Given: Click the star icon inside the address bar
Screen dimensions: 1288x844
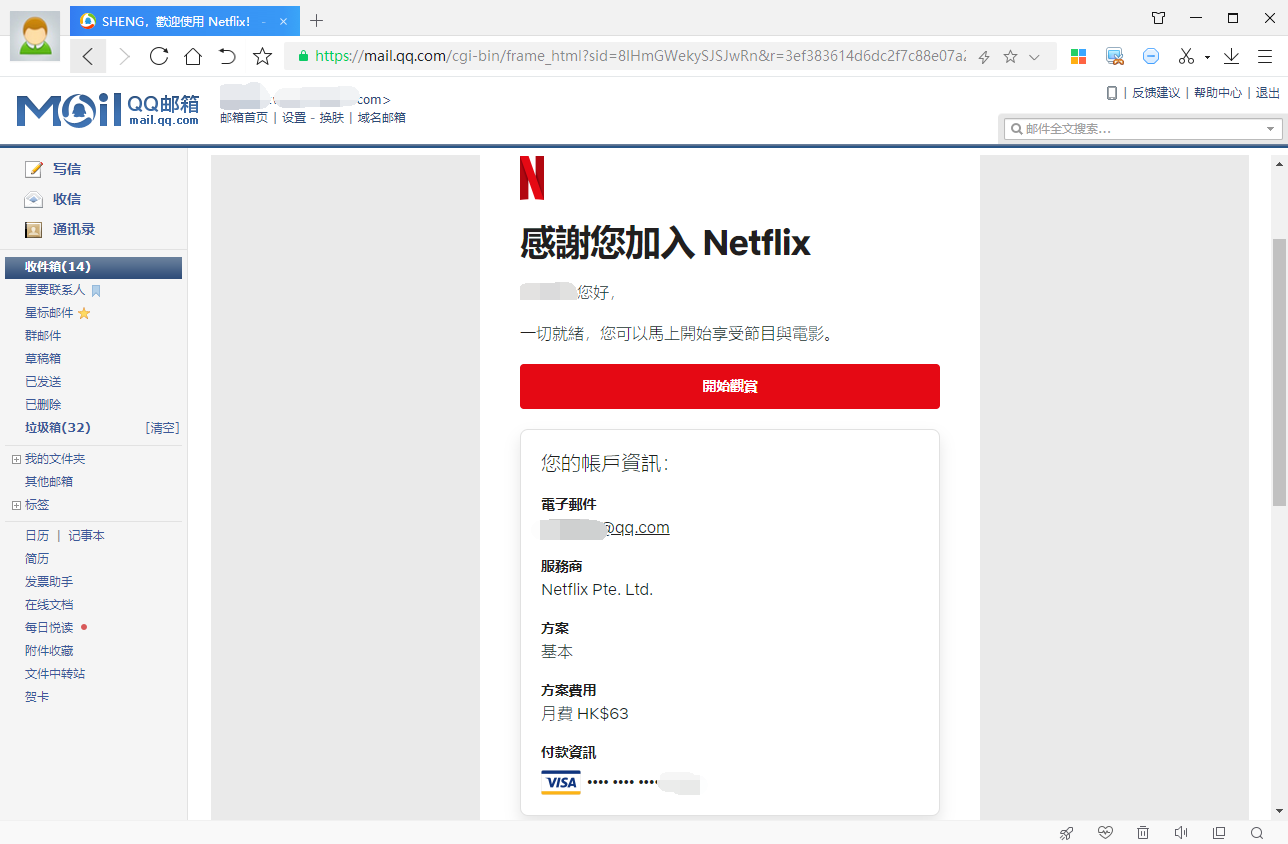Looking at the screenshot, I should pyautogui.click(x=1010, y=57).
